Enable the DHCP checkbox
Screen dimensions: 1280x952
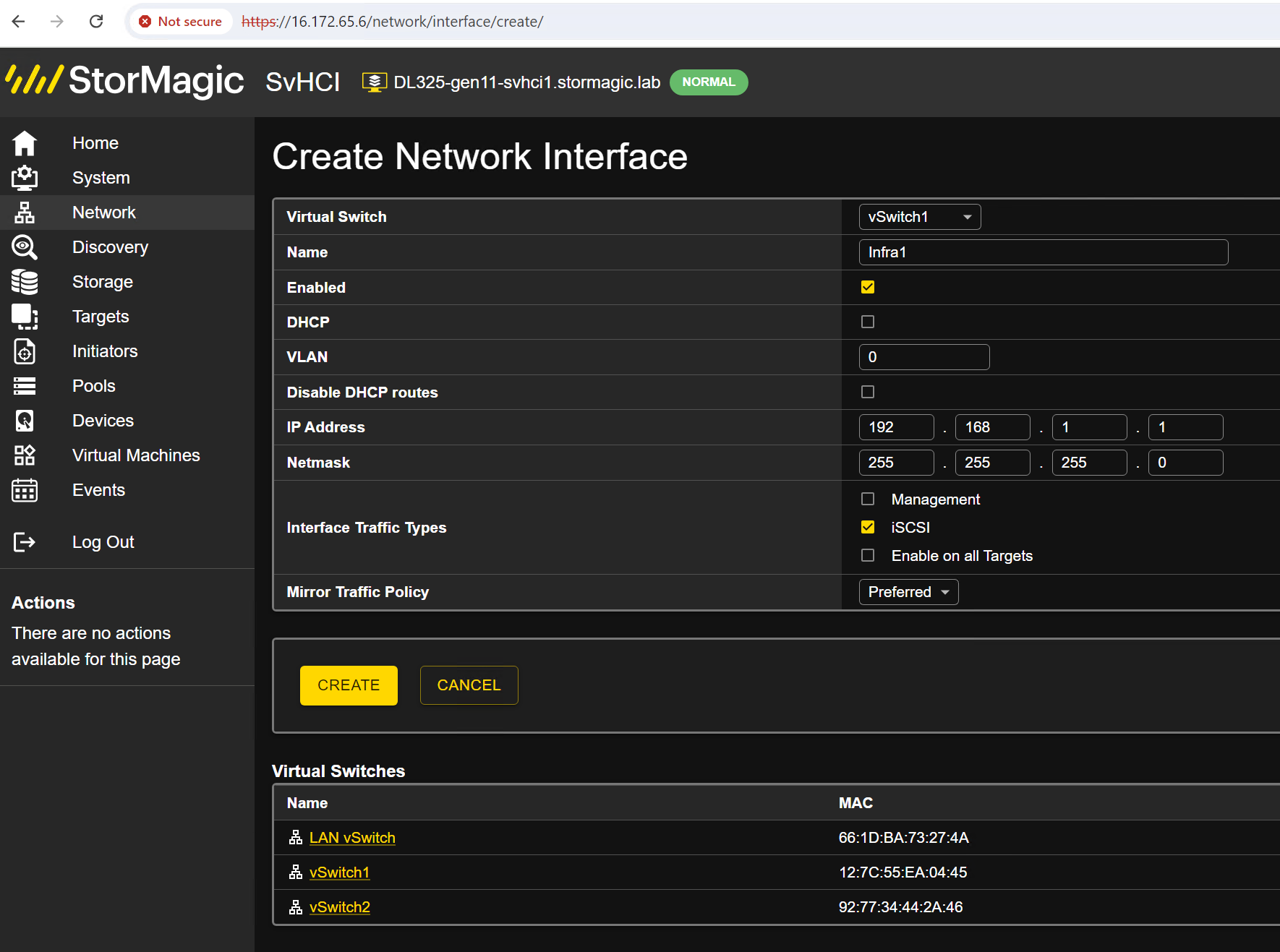pyautogui.click(x=868, y=322)
